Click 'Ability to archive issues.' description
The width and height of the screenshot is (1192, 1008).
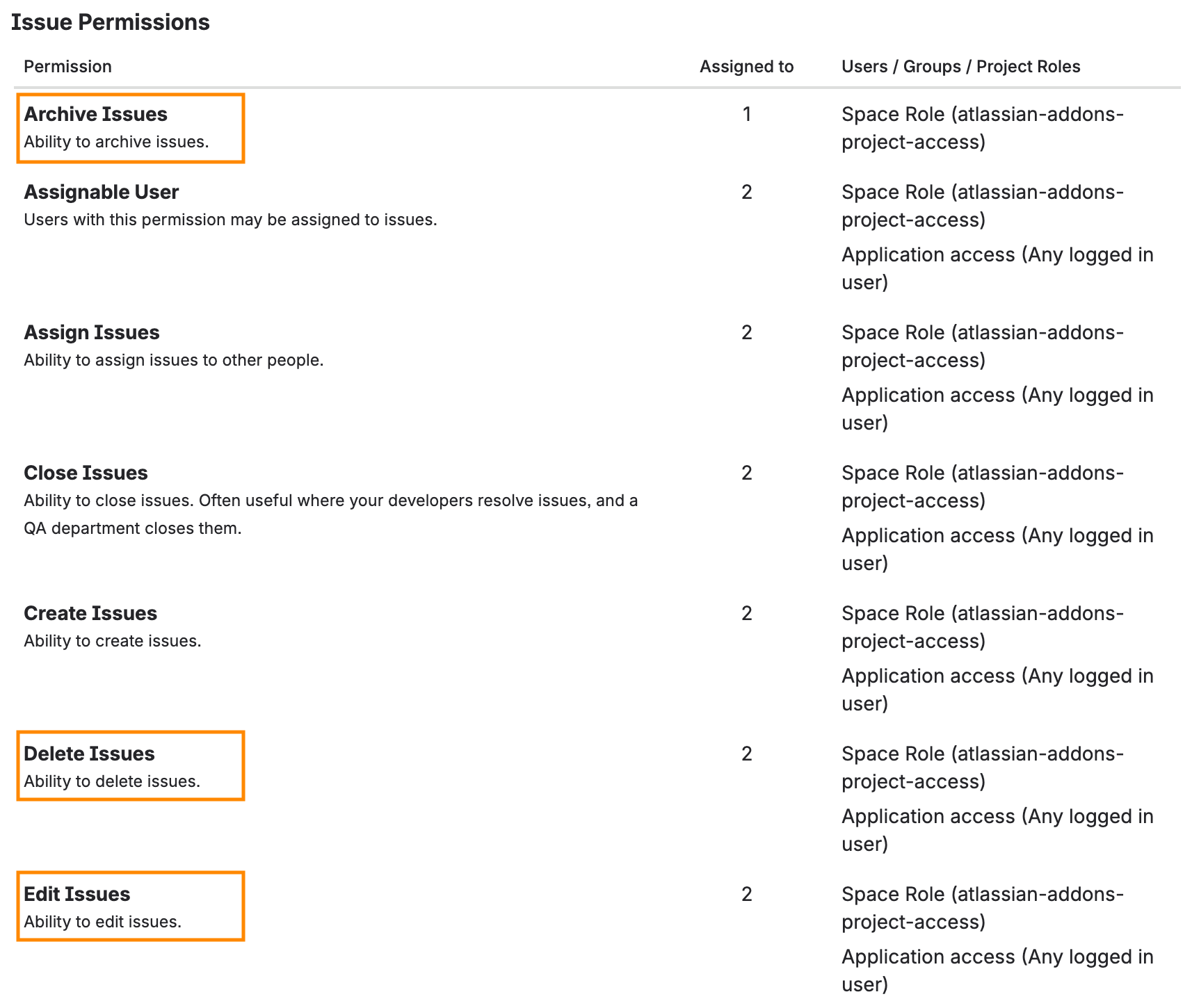pyautogui.click(x=116, y=142)
